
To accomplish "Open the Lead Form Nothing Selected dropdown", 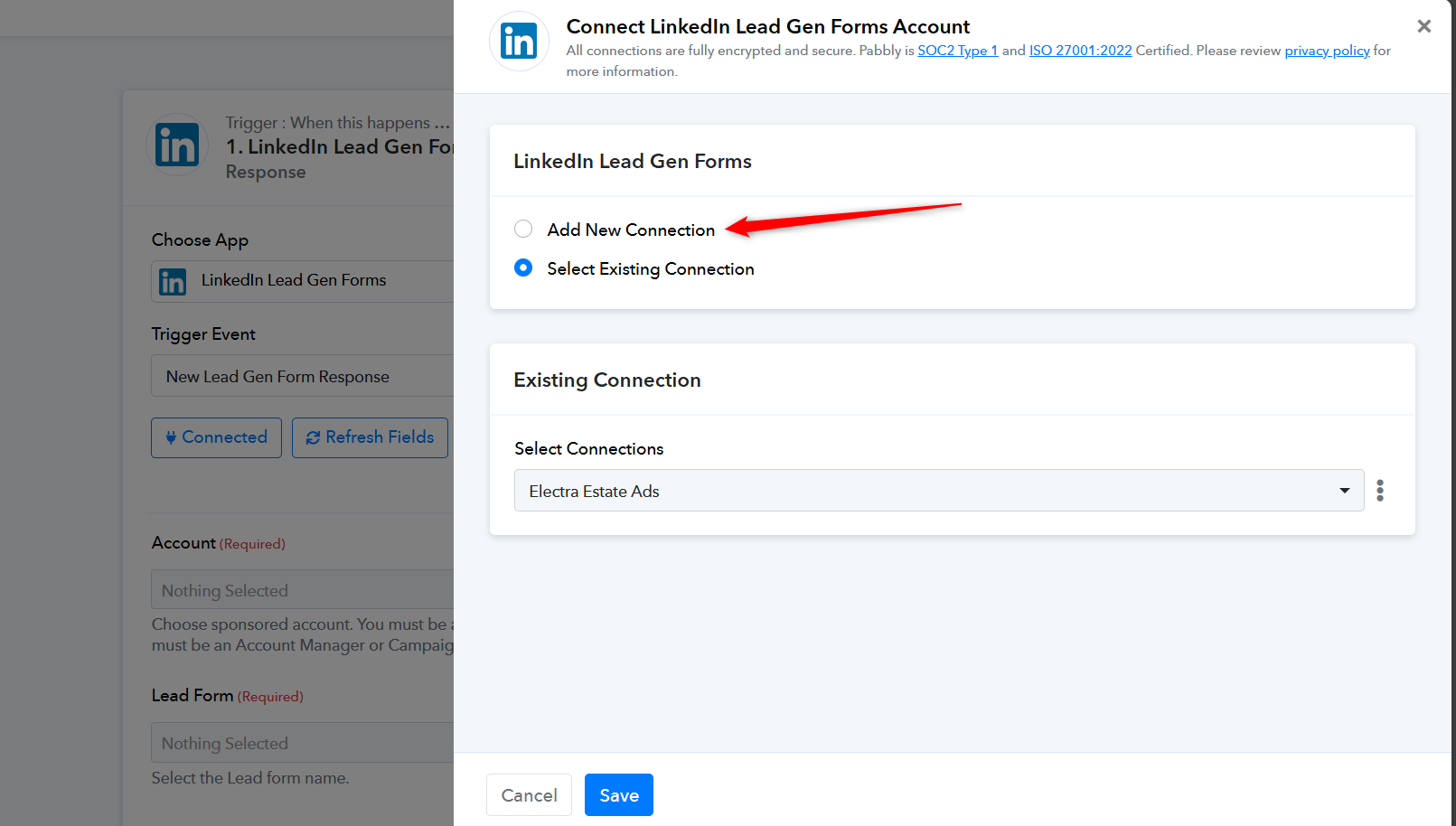I will pos(302,742).
